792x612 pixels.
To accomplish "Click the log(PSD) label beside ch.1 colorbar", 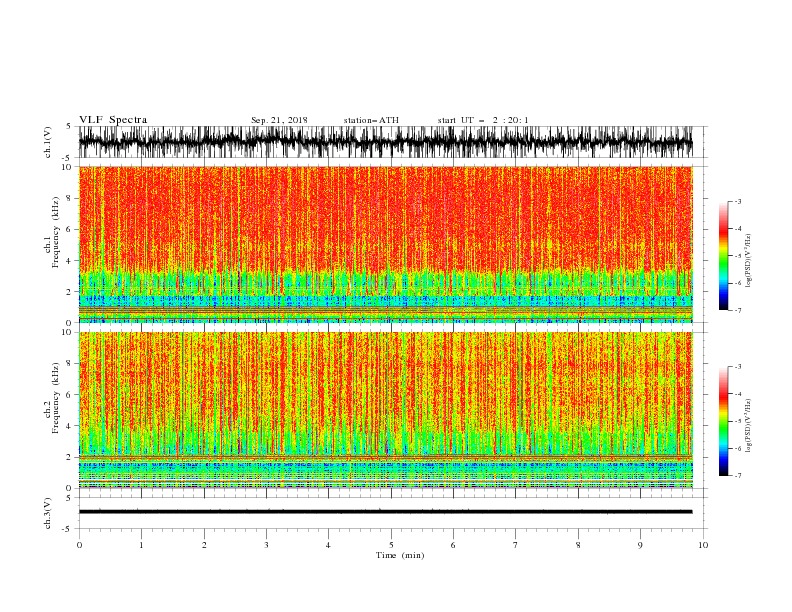I will [748, 261].
